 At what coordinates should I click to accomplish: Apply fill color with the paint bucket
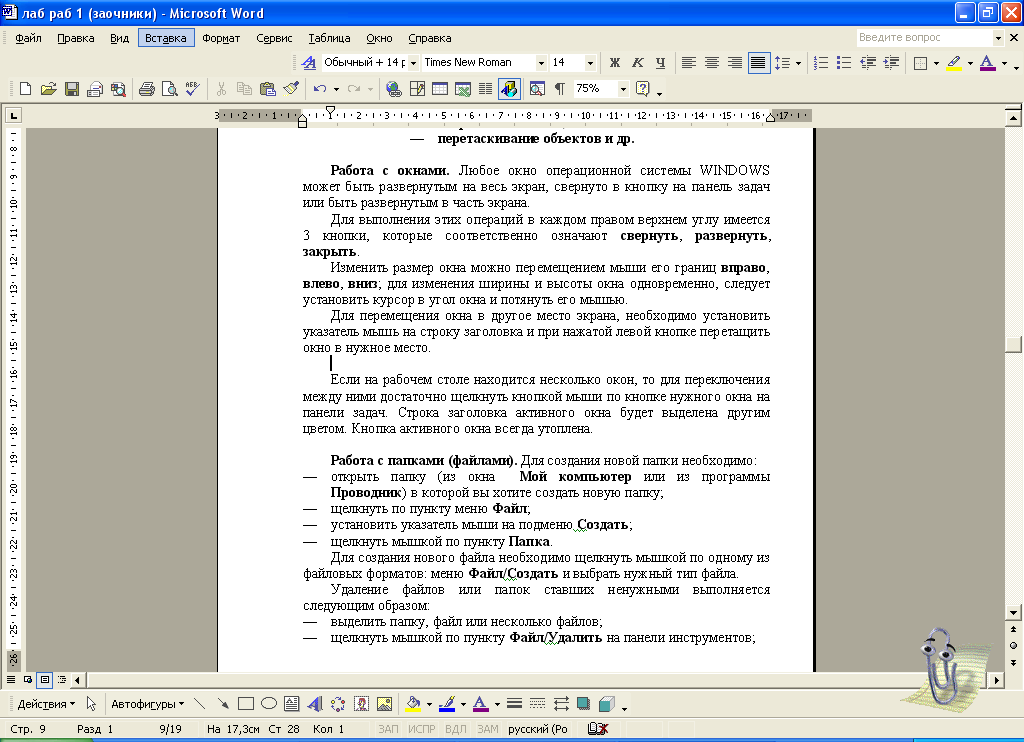tap(413, 704)
